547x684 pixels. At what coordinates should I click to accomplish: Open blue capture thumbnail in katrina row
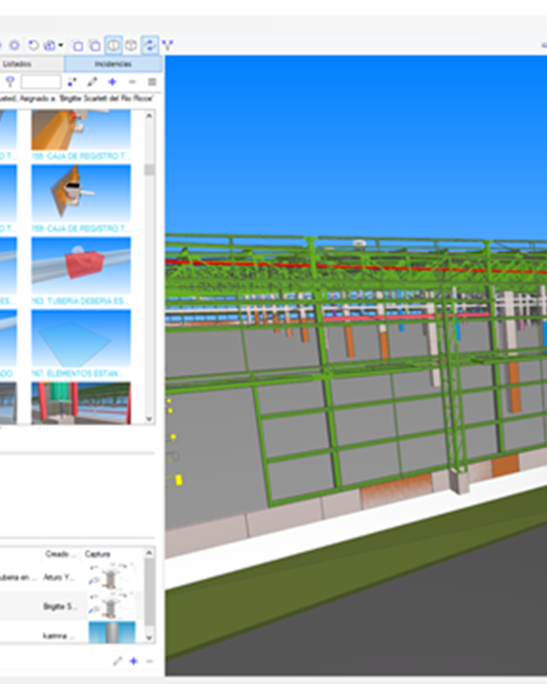pyautogui.click(x=112, y=633)
